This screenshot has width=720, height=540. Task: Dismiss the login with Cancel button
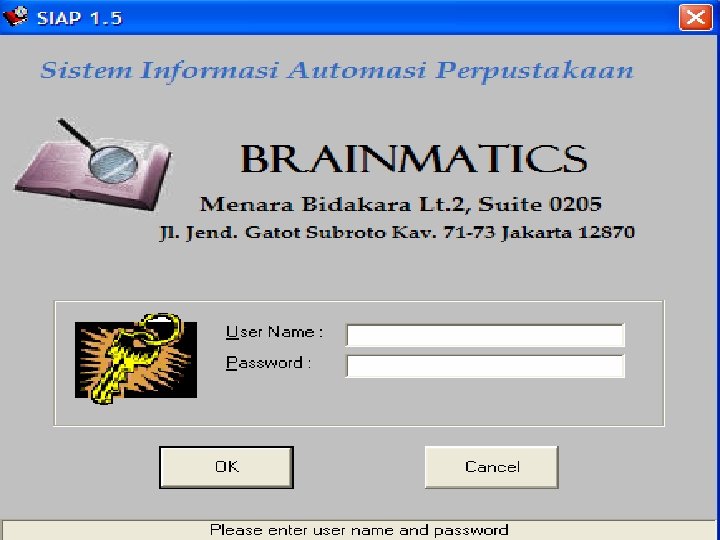point(491,467)
